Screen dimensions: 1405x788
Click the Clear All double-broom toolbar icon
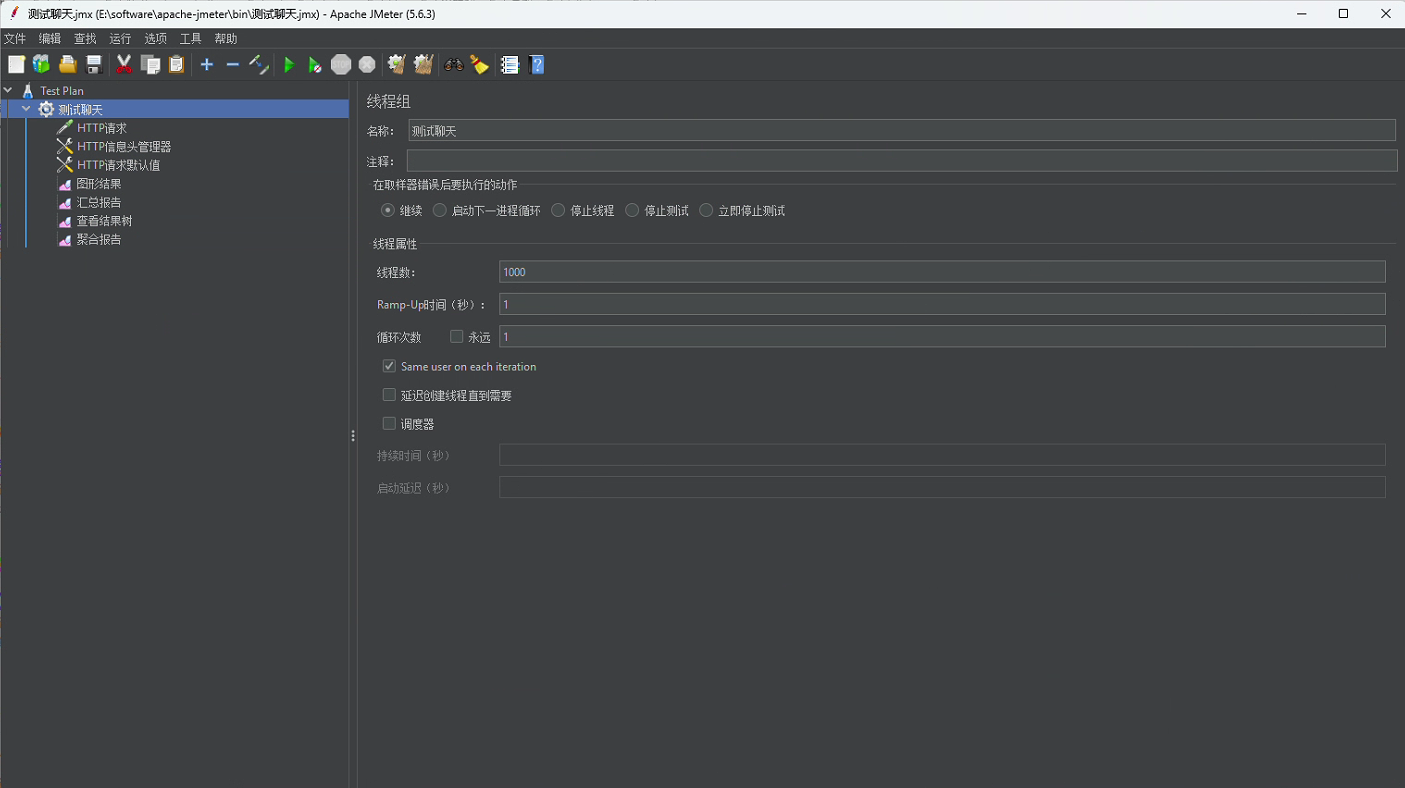point(423,65)
